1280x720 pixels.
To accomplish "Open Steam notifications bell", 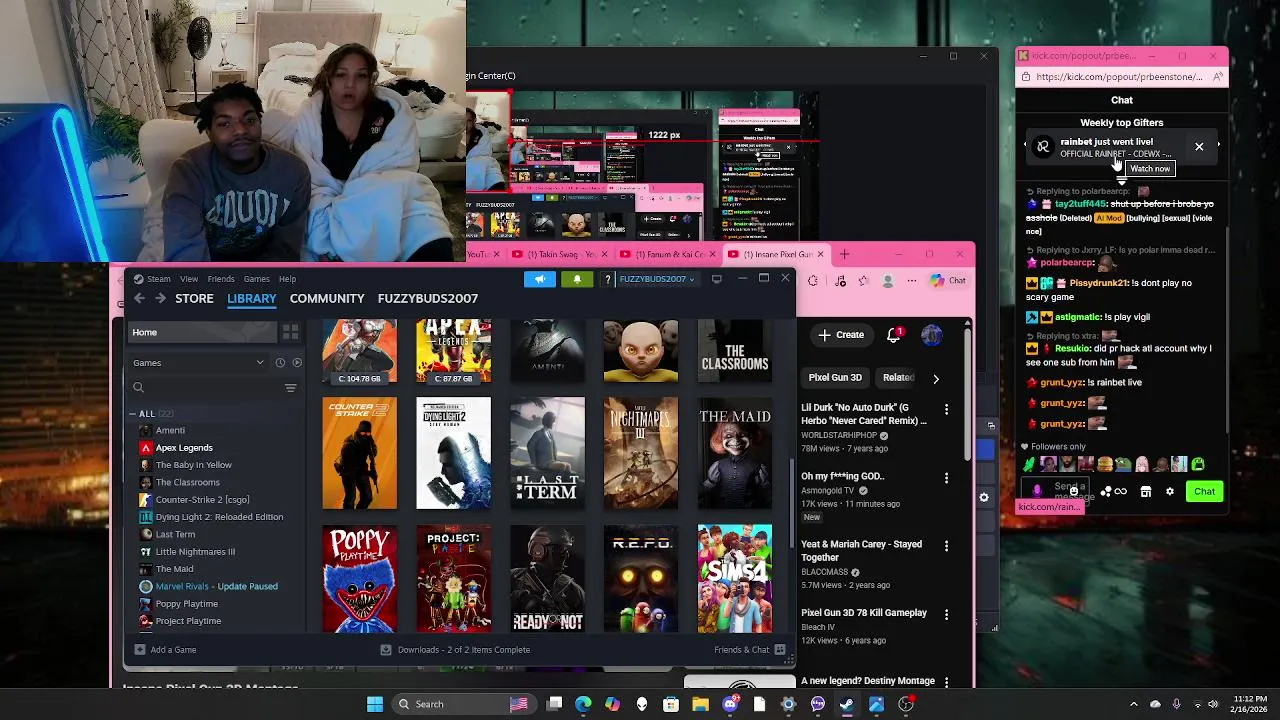I will [x=577, y=279].
